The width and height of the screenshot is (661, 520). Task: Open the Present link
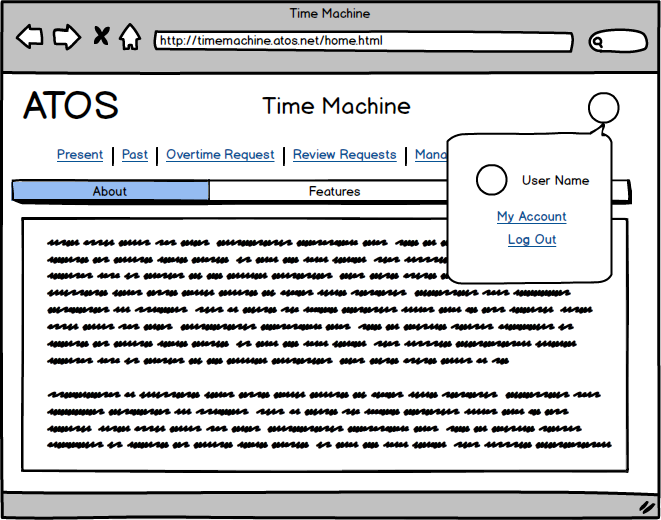[x=80, y=155]
